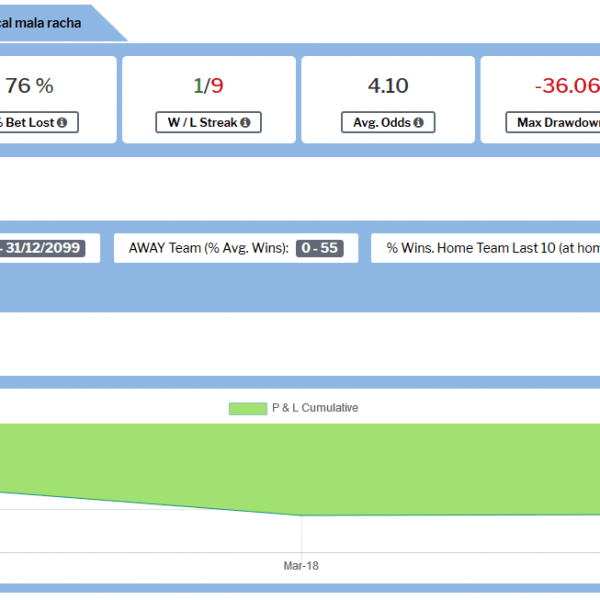Click the info icon beside Avg. Odds
The image size is (600, 600).
417,123
